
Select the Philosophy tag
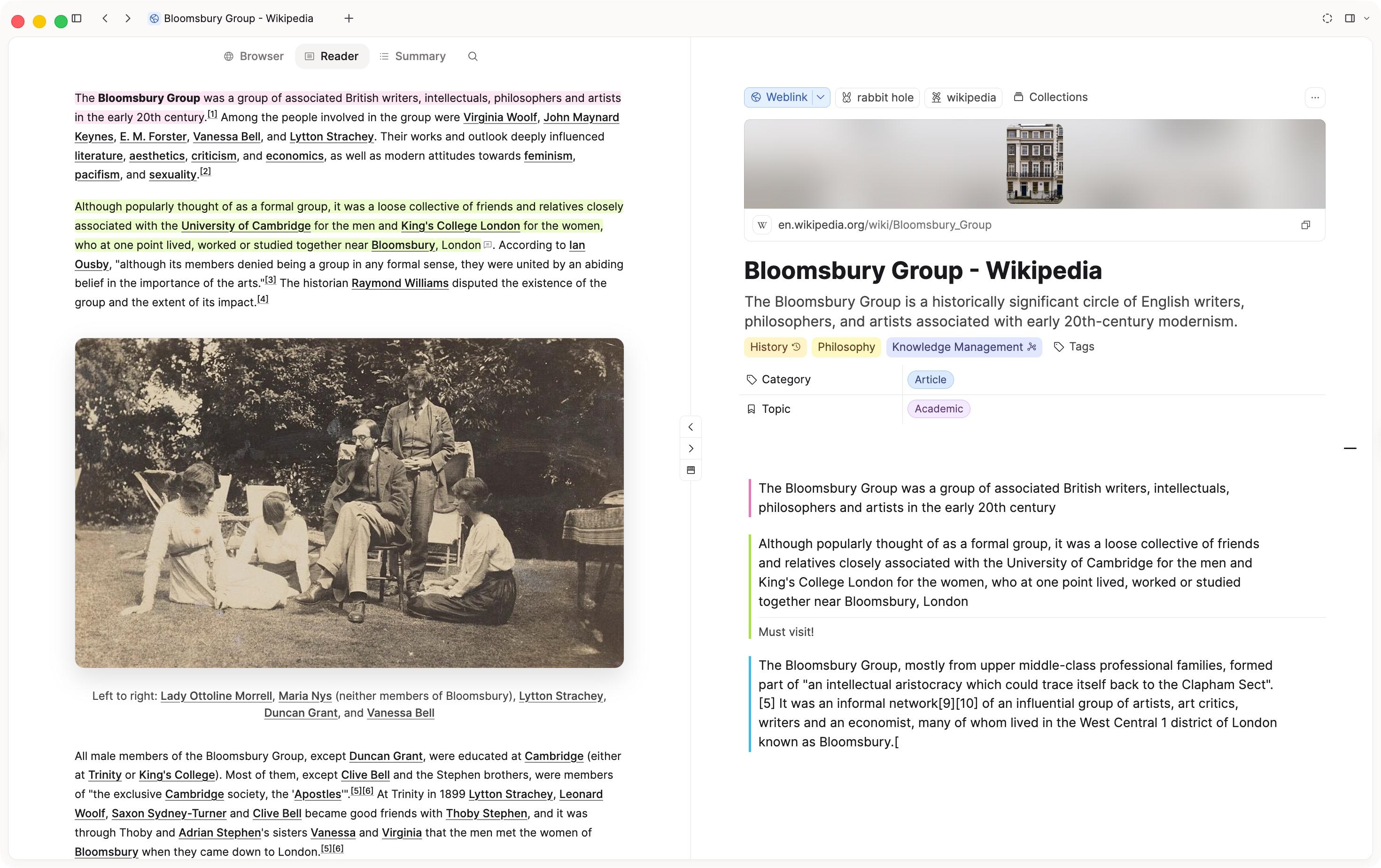[846, 347]
